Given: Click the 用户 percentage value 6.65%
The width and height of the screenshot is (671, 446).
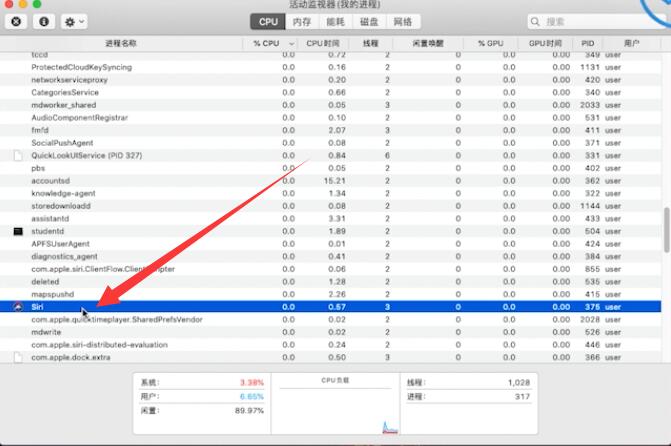Looking at the screenshot, I should [x=252, y=397].
